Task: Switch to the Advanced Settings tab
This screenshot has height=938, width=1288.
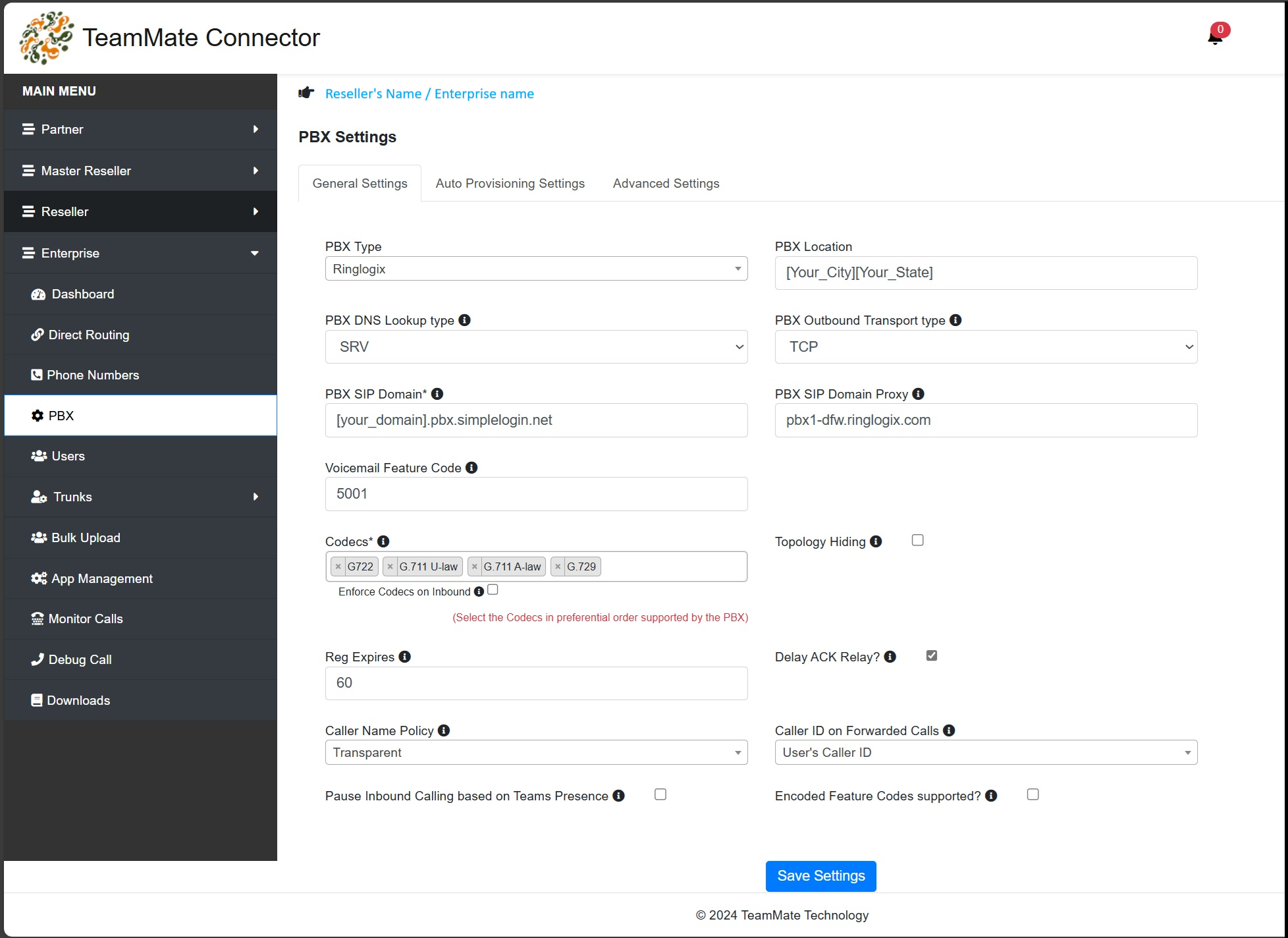Action: point(666,184)
